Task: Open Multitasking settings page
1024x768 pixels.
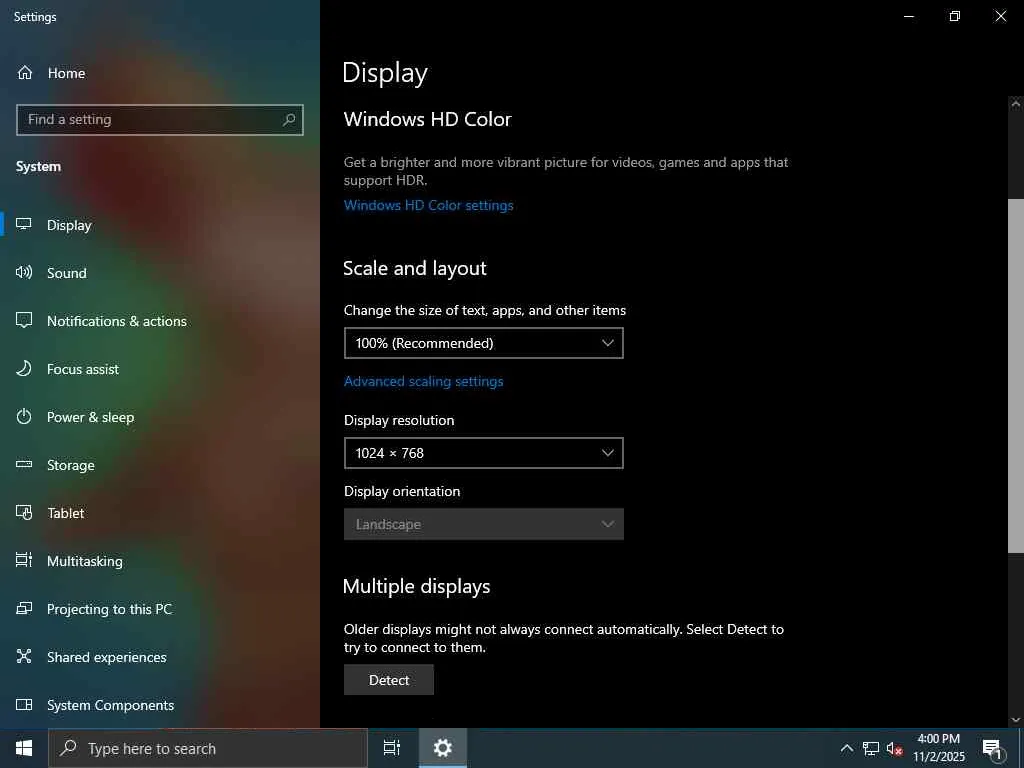Action: (x=160, y=561)
